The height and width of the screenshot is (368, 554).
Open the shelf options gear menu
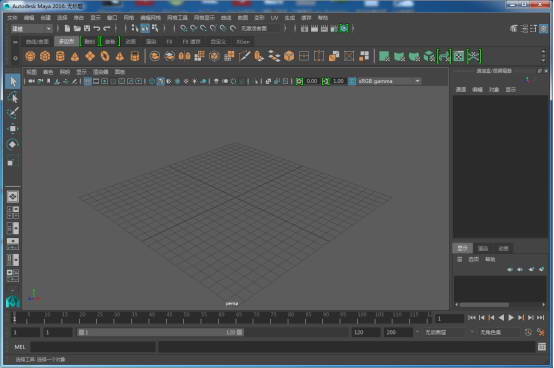[15, 58]
